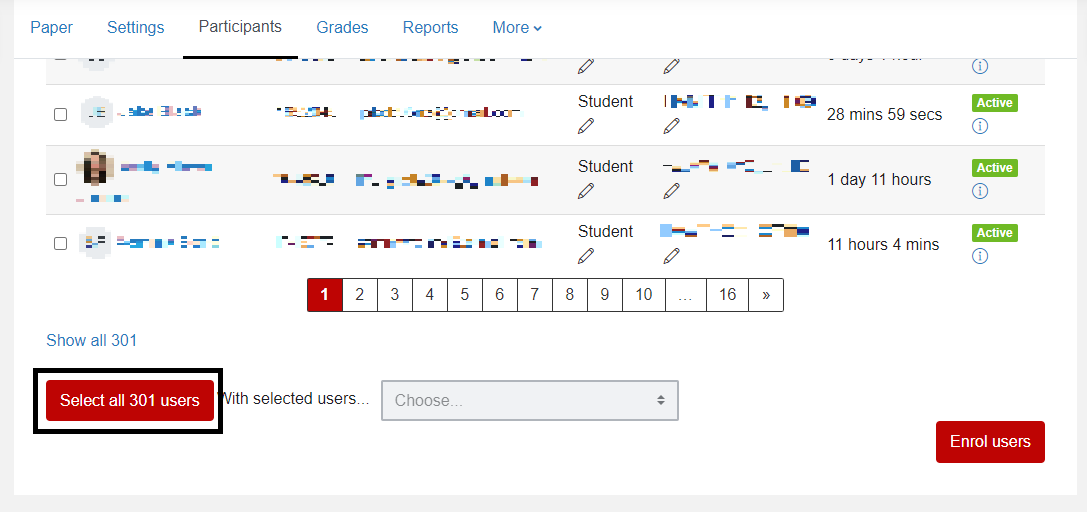Edit groups for 1 day 11 hours user

[x=672, y=191]
